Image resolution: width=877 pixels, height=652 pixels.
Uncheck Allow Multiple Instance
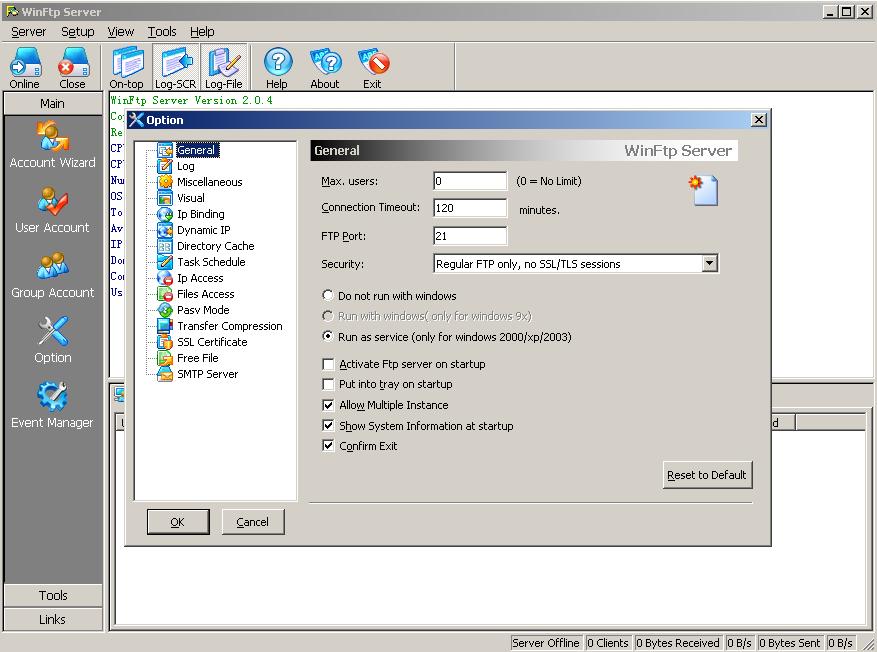tap(328, 406)
